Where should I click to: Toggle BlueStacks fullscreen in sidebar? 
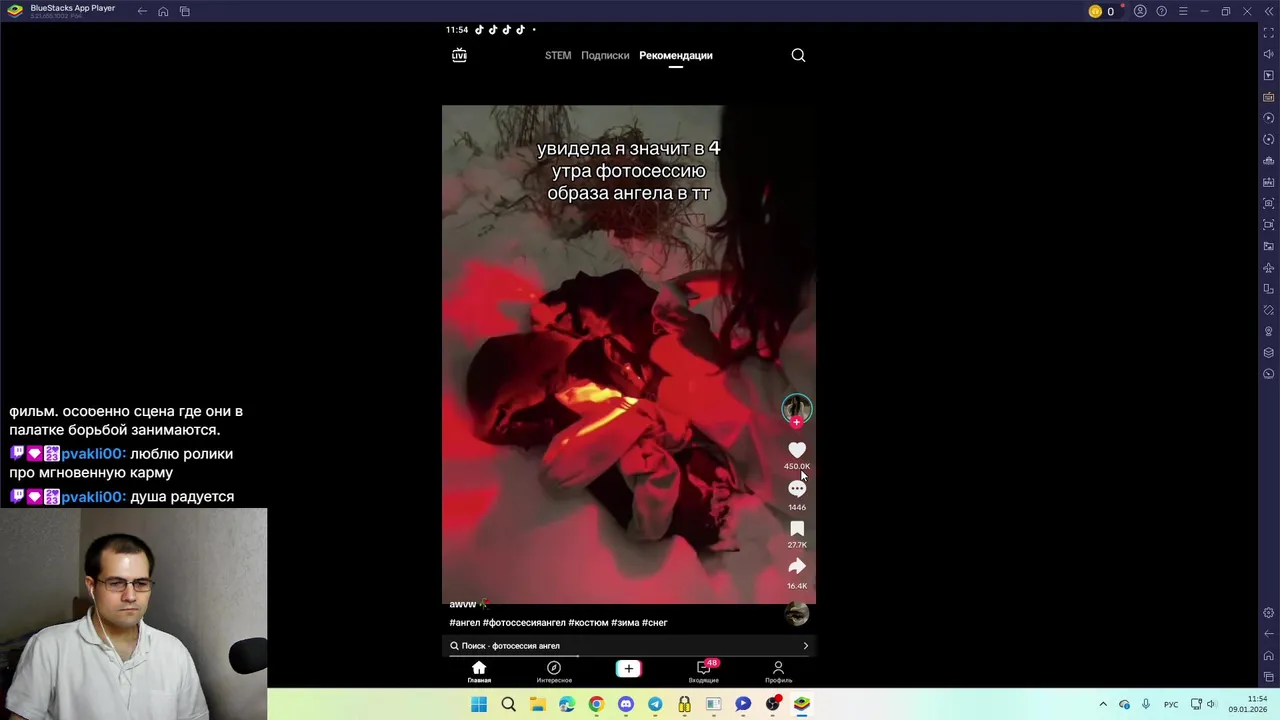(1268, 33)
